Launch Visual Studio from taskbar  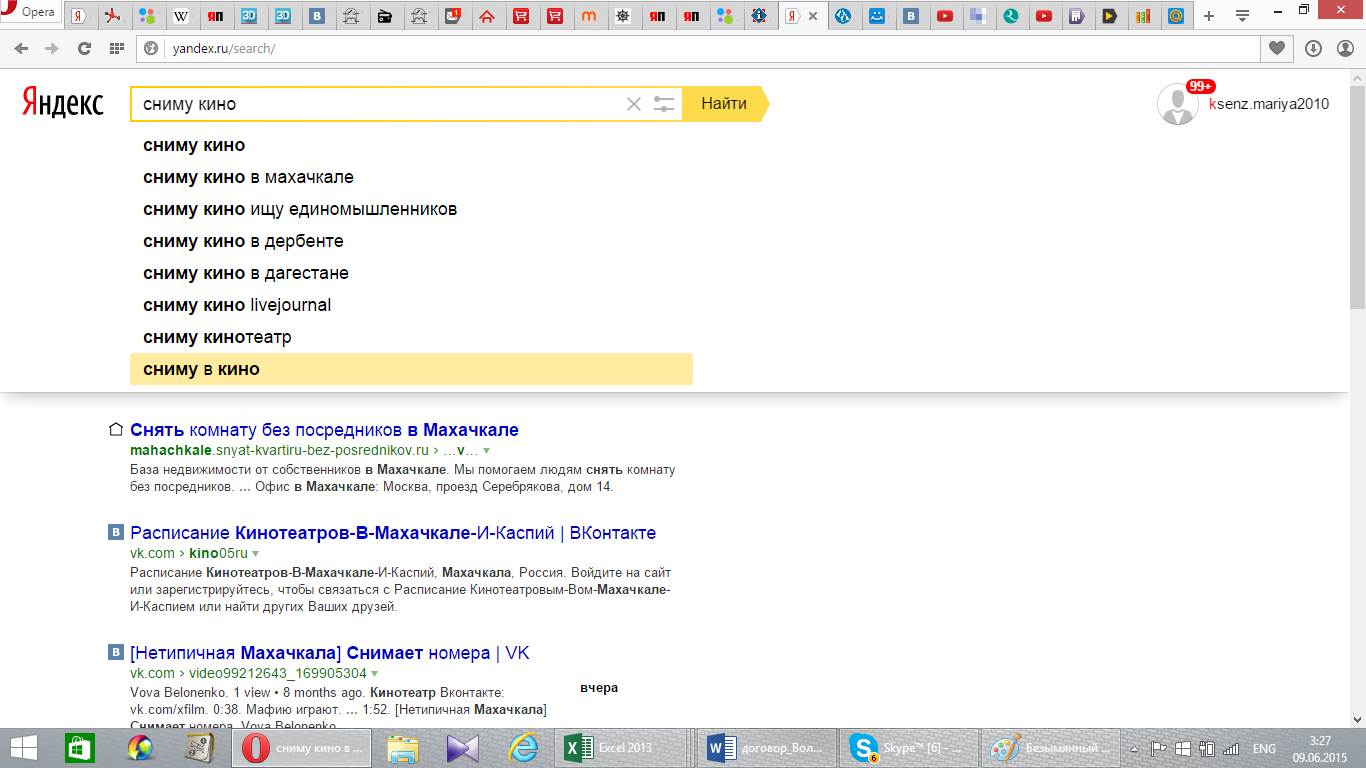tap(463, 748)
